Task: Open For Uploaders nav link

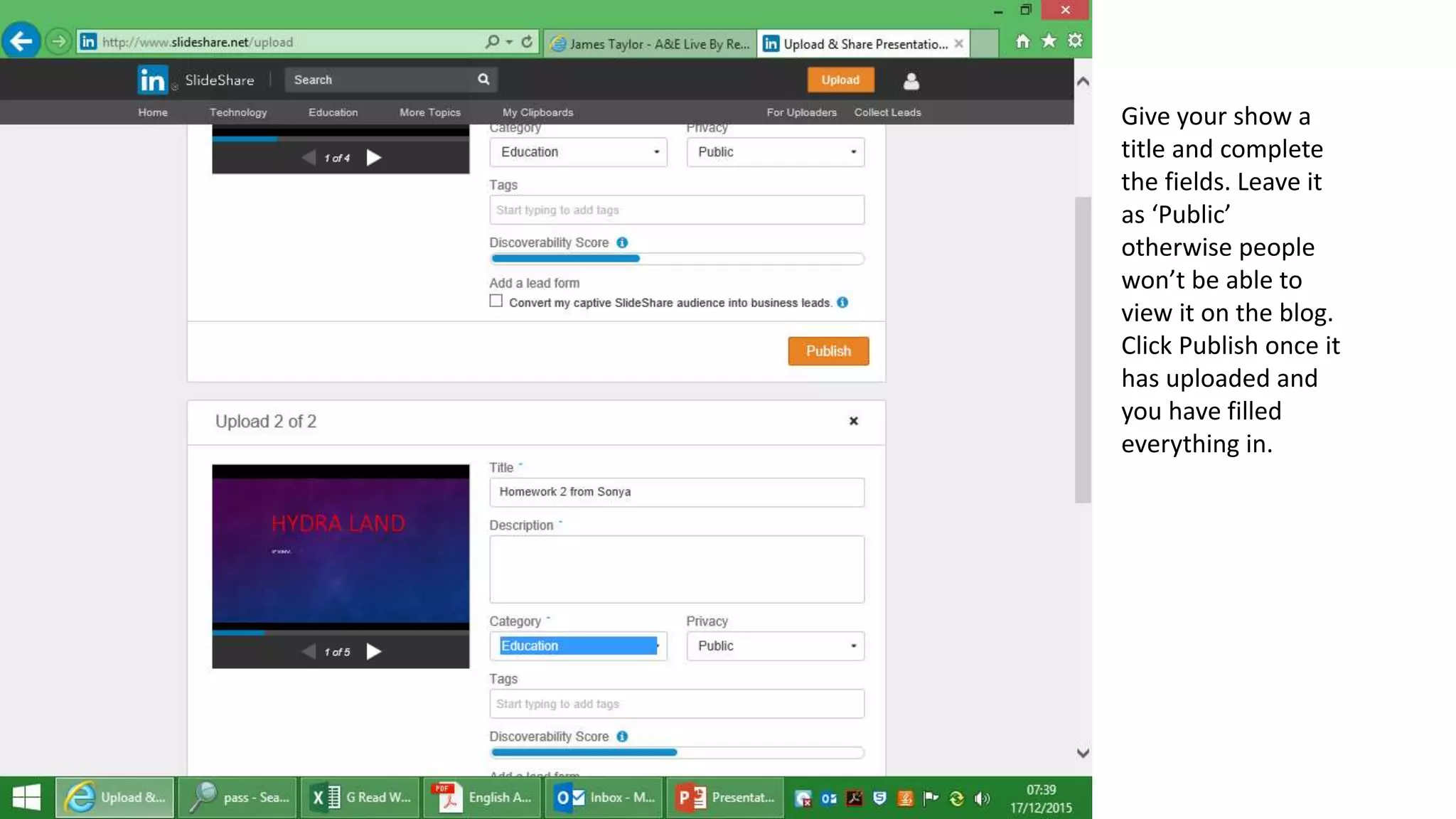Action: tap(801, 112)
